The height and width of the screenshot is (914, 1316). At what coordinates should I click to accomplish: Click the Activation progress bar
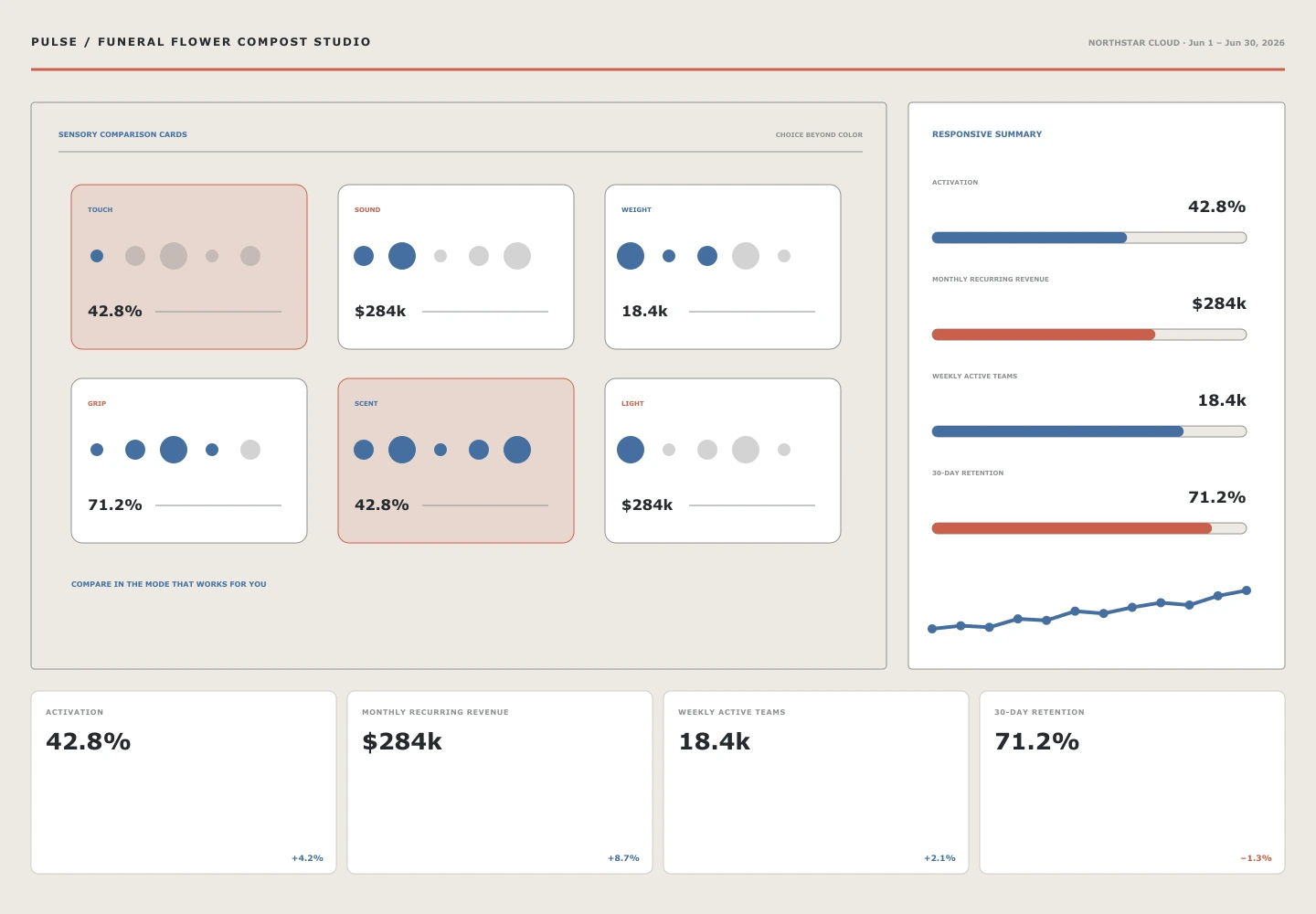pyautogui.click(x=1089, y=238)
